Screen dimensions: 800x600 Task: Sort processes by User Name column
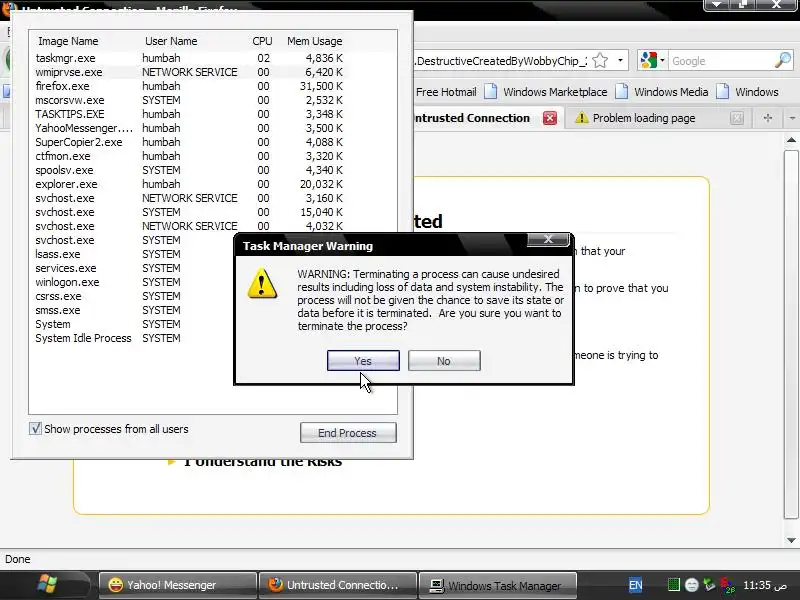(171, 41)
